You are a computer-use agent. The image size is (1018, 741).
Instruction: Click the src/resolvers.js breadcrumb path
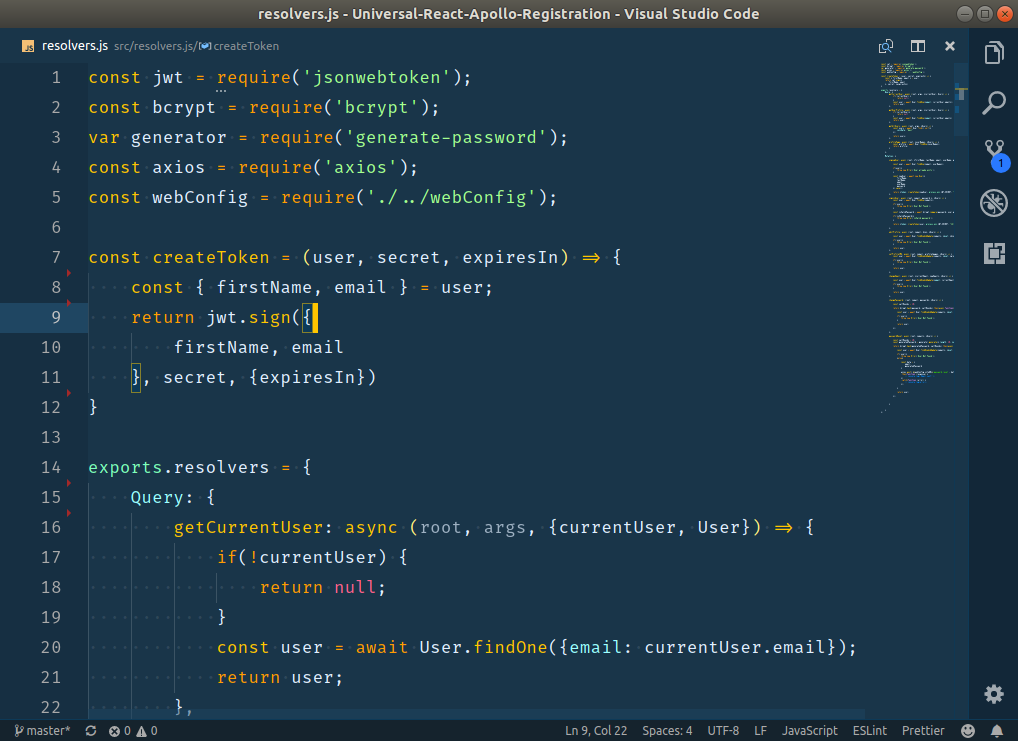click(155, 46)
